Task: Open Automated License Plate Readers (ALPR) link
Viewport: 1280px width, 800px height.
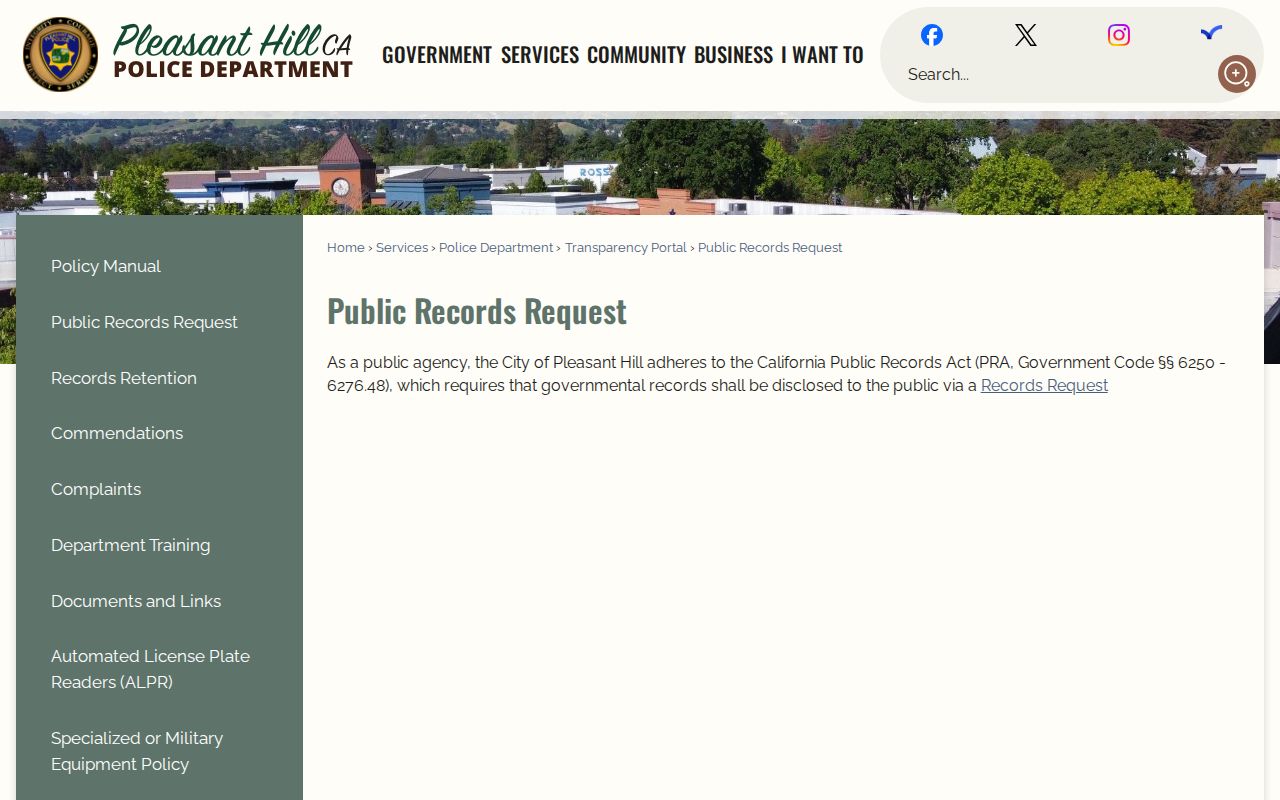Action: pyautogui.click(x=150, y=669)
